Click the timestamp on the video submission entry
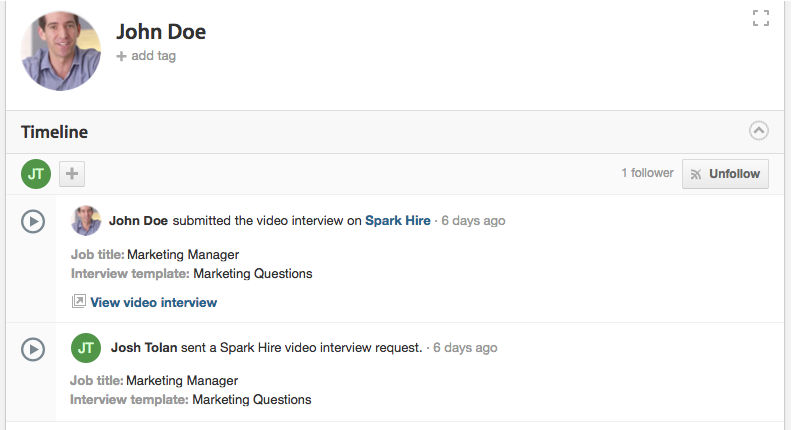This screenshot has width=792, height=430. (473, 221)
